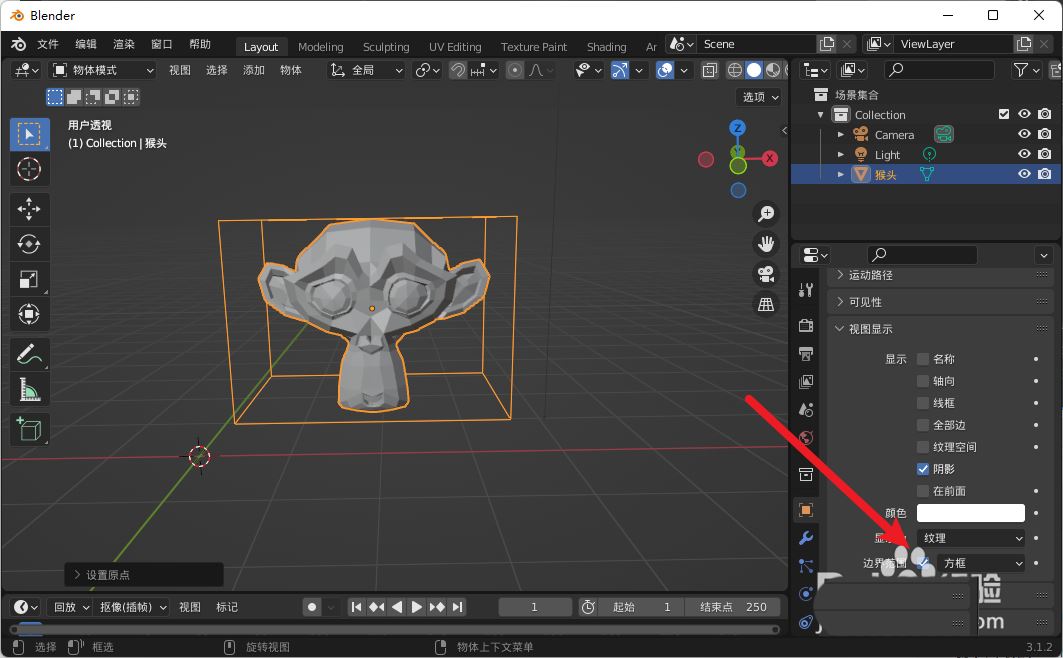The image size is (1063, 658).
Task: Click the new Scene copy button
Action: [826, 44]
